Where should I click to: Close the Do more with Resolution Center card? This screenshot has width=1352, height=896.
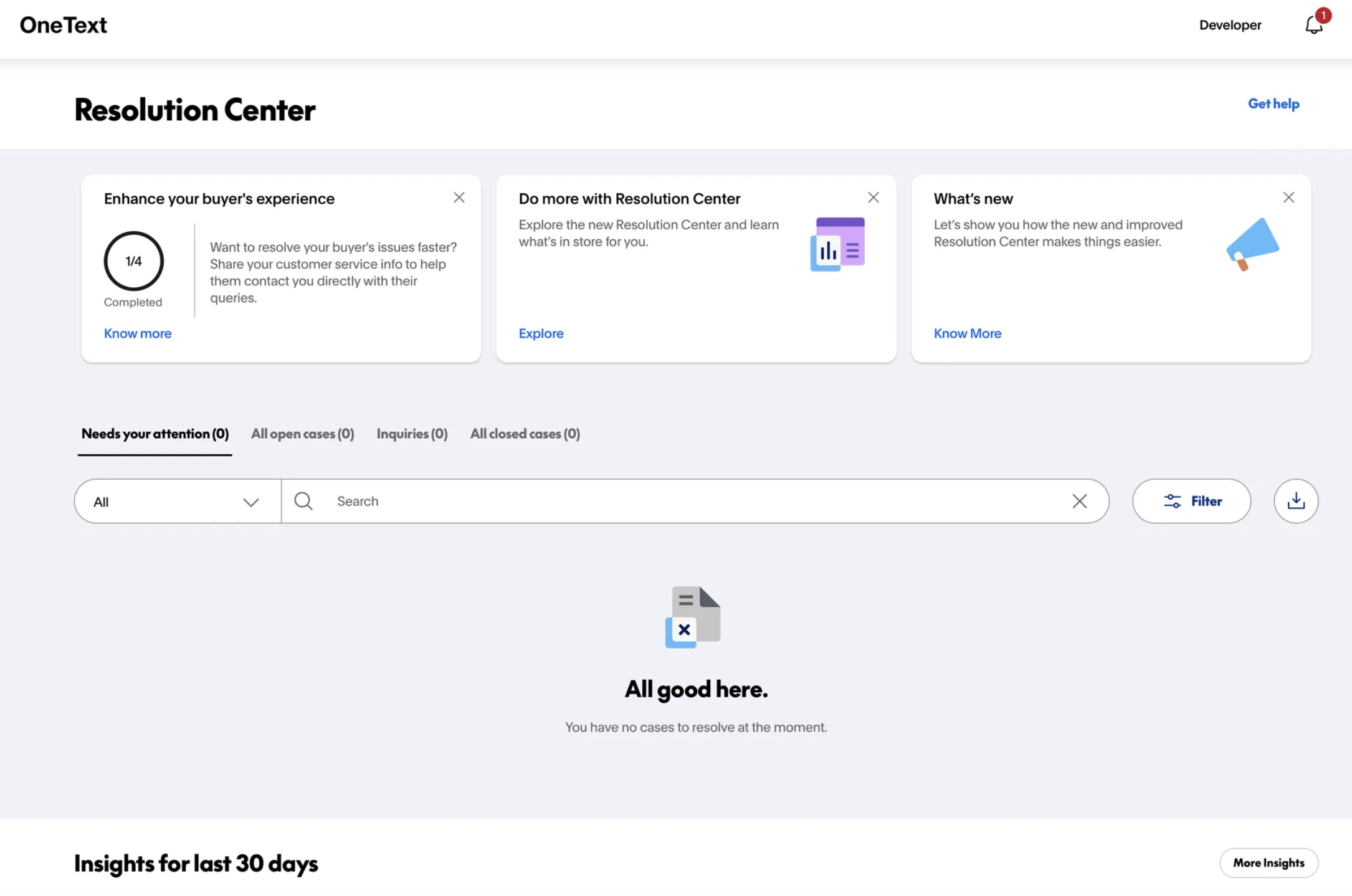[874, 198]
